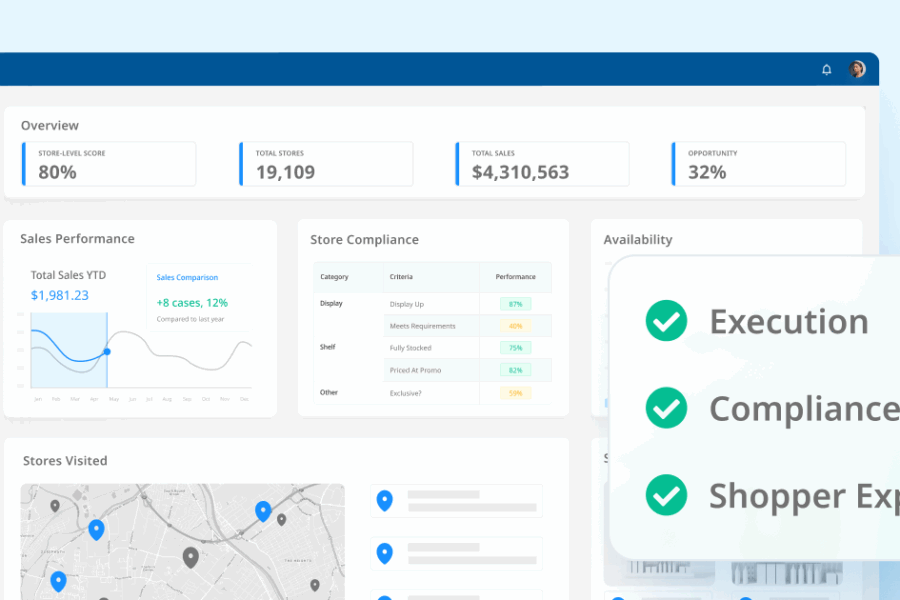Click the blue pin in the first store list row
900x600 pixels.
coord(385,501)
